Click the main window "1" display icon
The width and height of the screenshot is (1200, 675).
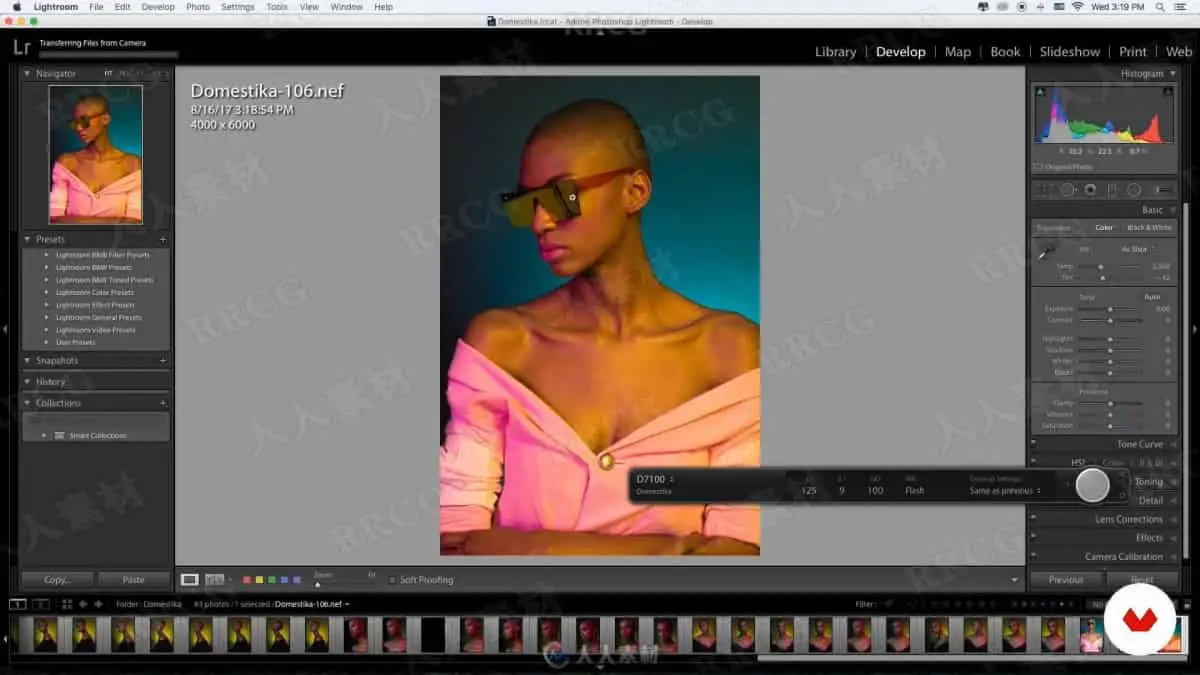[18, 604]
